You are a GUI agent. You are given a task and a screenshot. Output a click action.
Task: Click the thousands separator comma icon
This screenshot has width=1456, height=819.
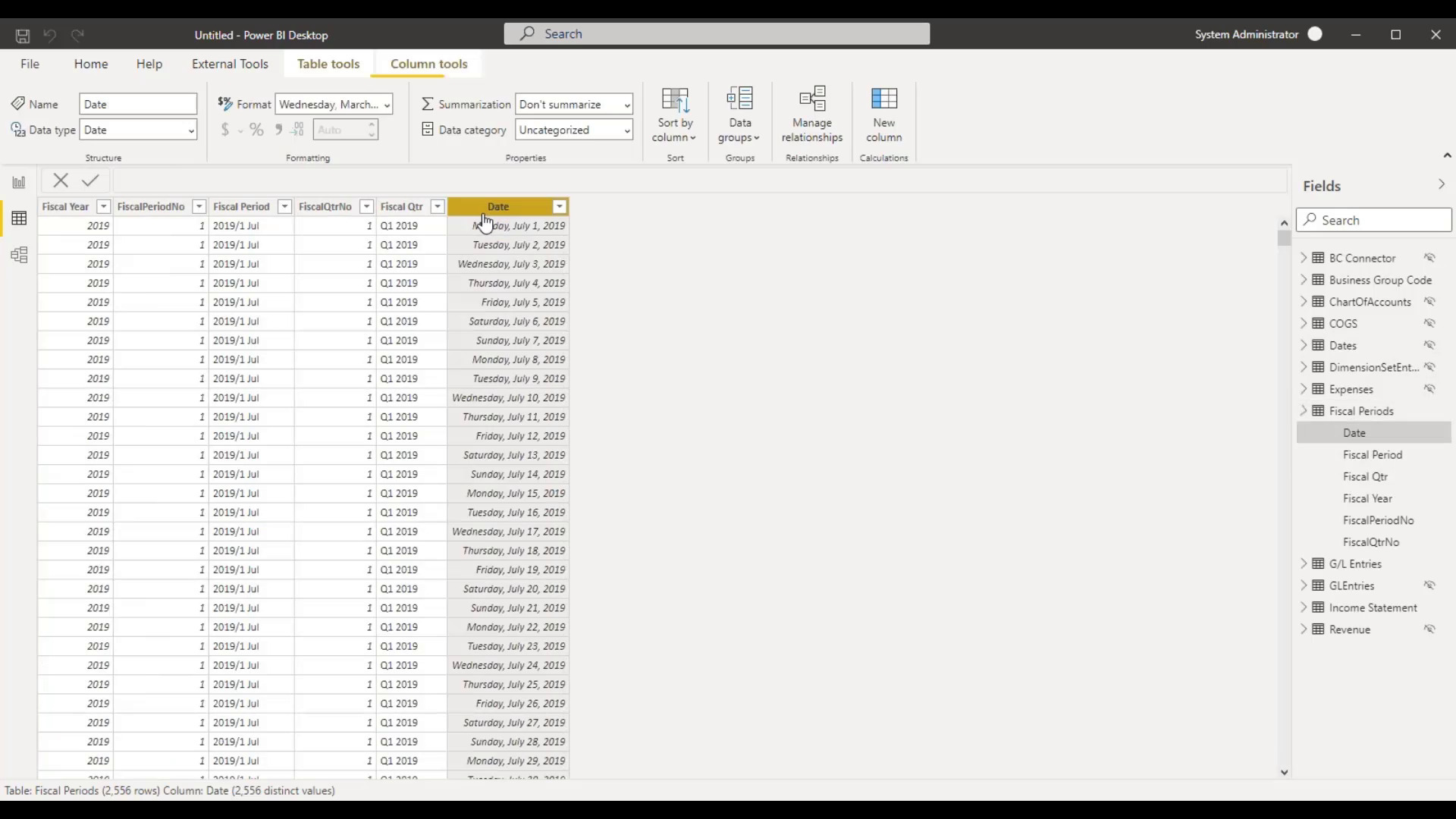click(278, 129)
